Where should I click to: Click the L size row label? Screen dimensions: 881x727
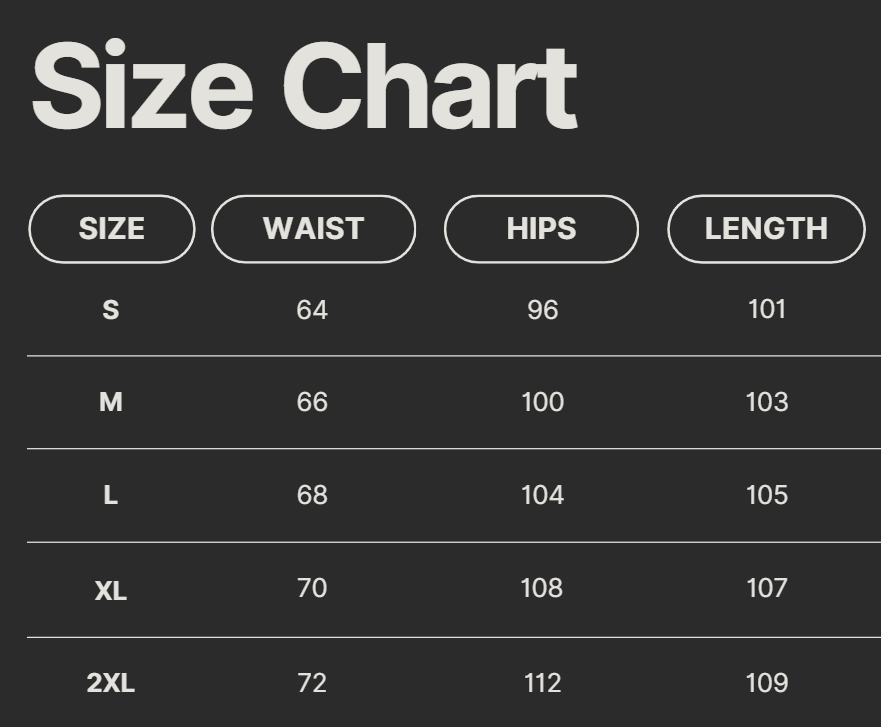pos(111,495)
